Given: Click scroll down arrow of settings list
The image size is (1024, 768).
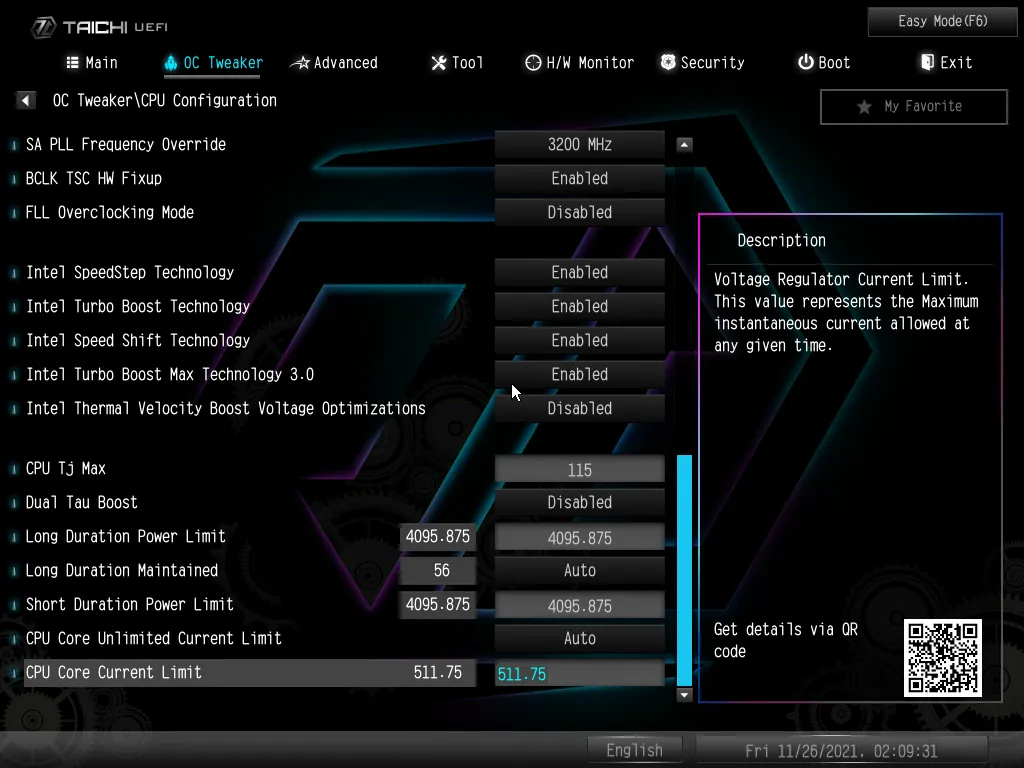Looking at the screenshot, I should coord(684,695).
